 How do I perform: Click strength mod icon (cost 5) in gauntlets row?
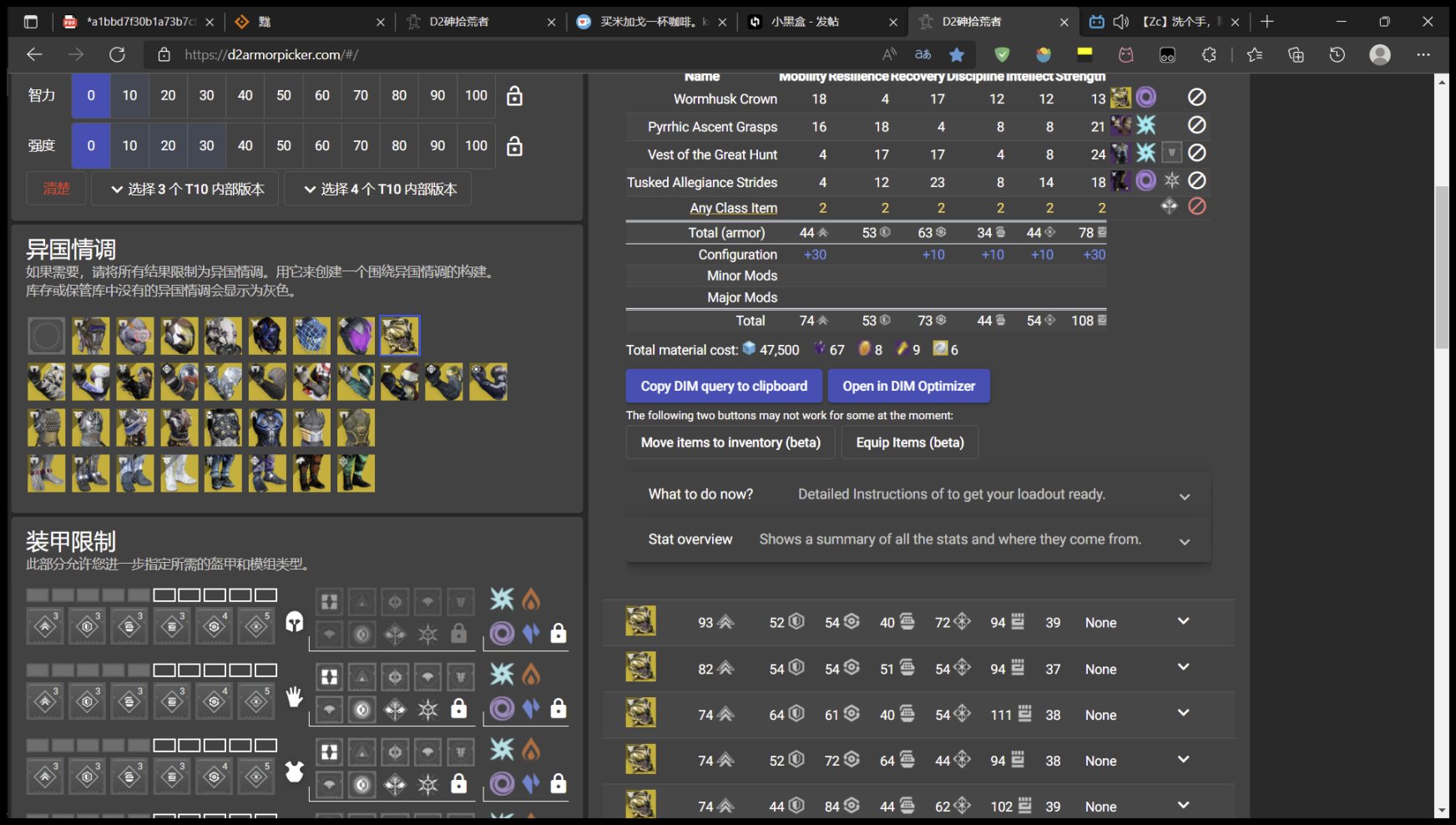pos(256,701)
